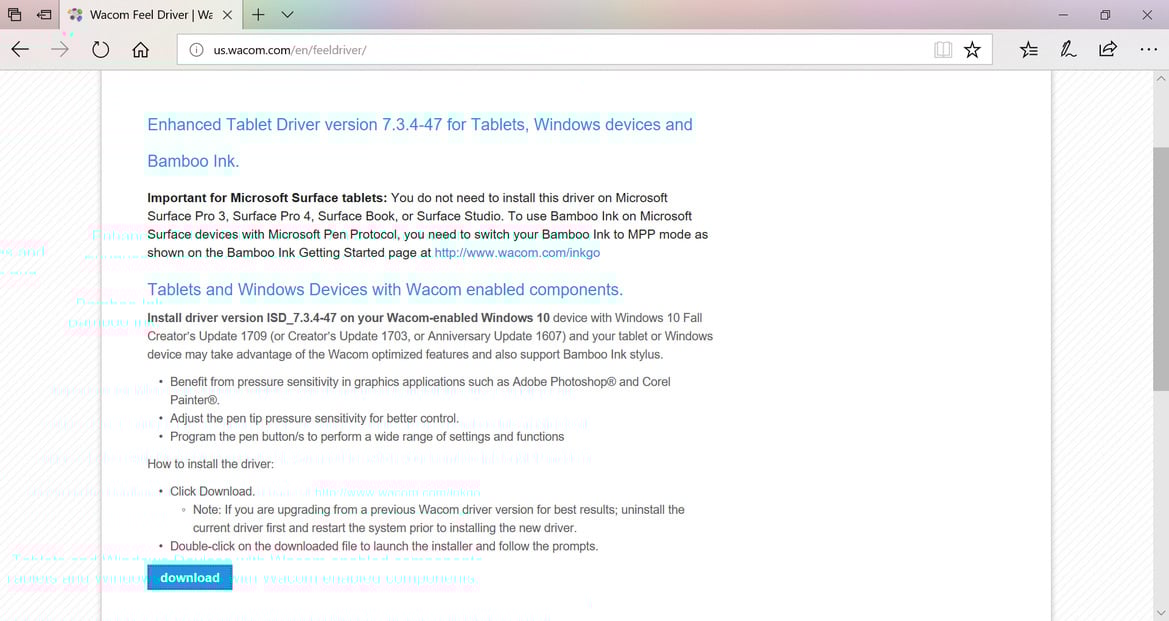This screenshot has height=621, width=1169.
Task: Open the Favorites hub icon
Action: click(x=1029, y=50)
